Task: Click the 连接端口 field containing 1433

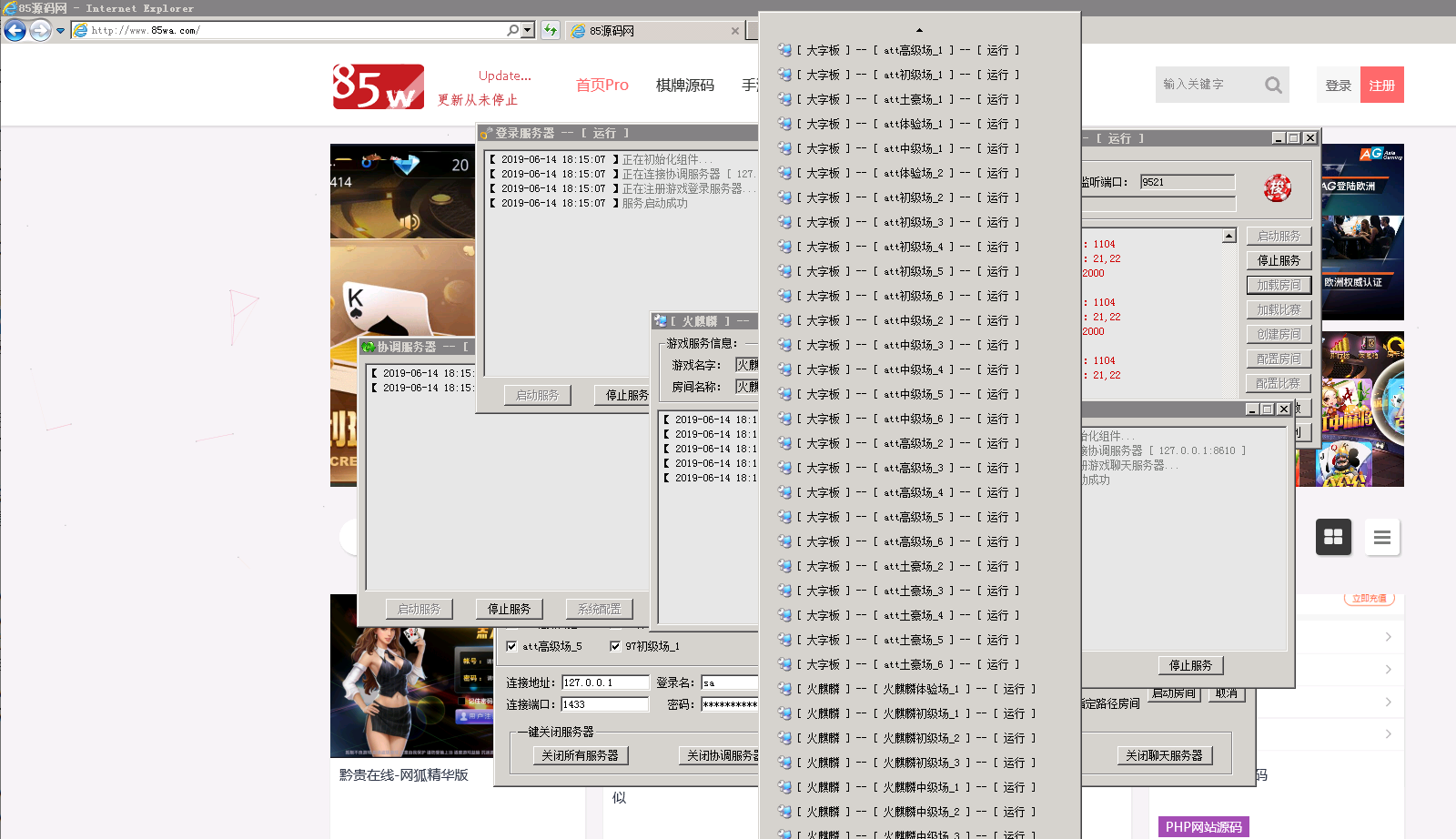Action: (x=604, y=704)
